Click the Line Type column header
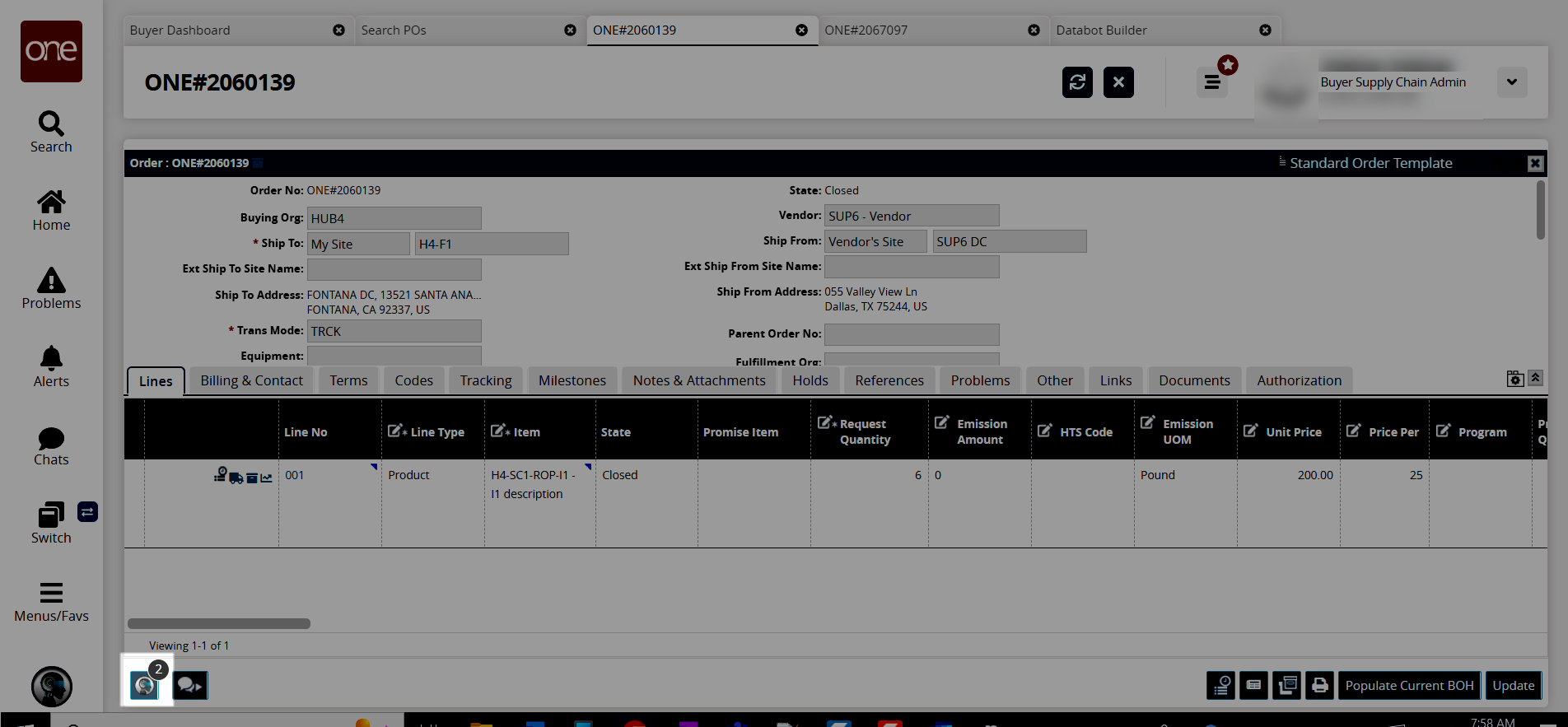Viewport: 1568px width, 727px height. [x=433, y=431]
